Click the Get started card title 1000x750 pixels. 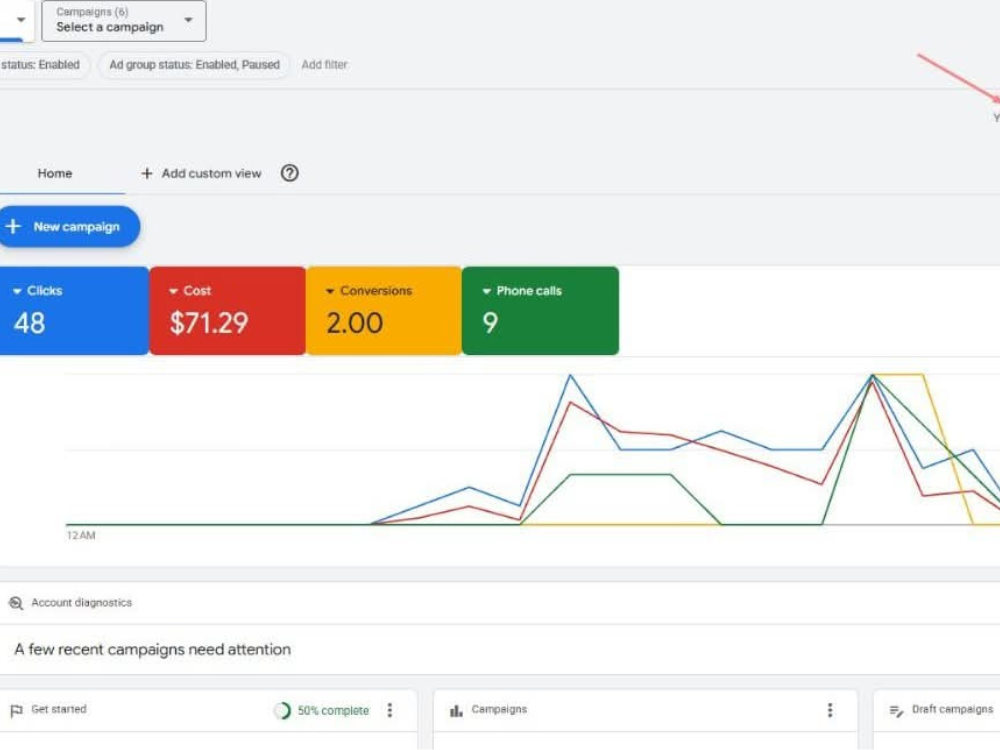pos(59,709)
